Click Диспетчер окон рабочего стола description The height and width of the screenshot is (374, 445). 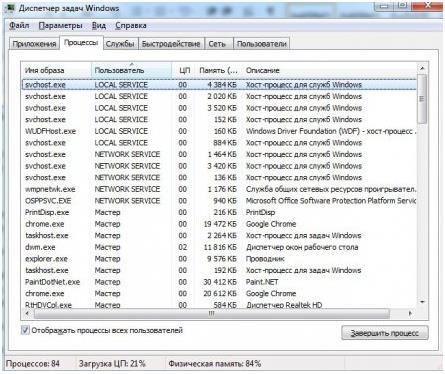(x=302, y=247)
